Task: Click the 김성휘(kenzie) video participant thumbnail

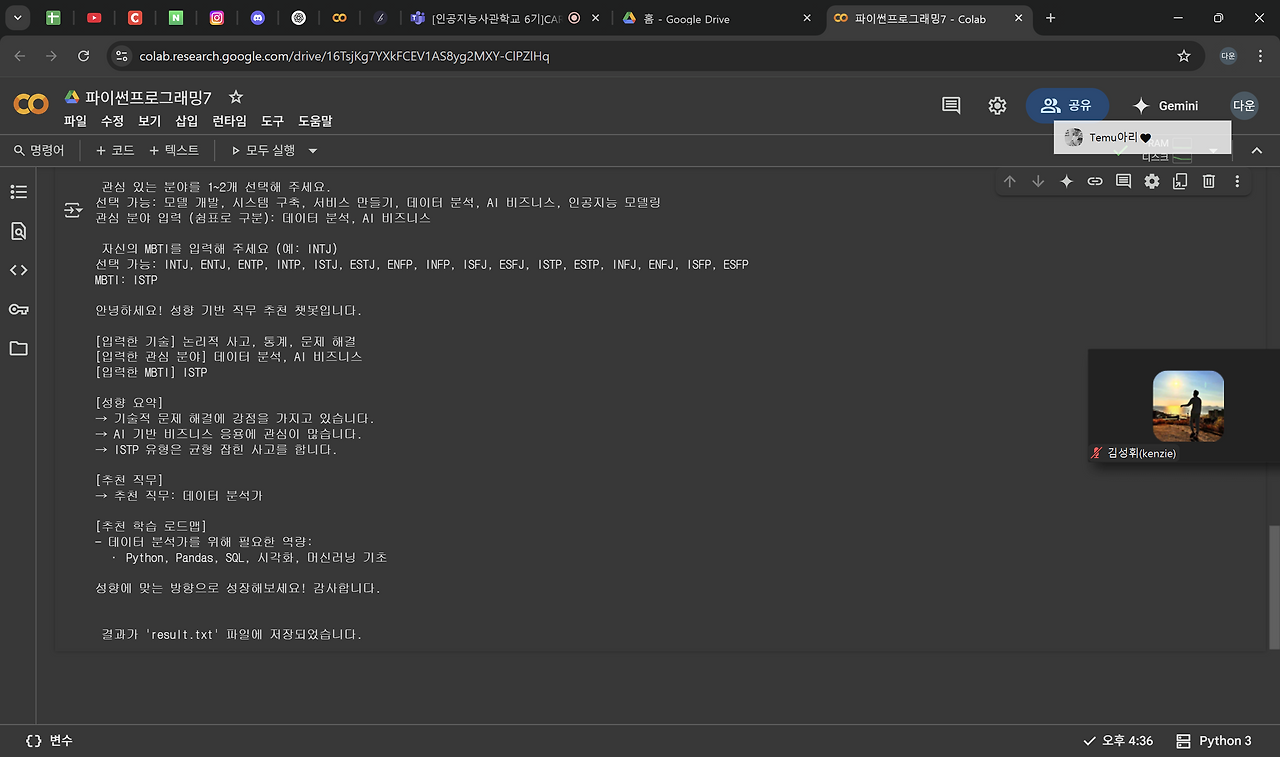Action: coord(1188,406)
